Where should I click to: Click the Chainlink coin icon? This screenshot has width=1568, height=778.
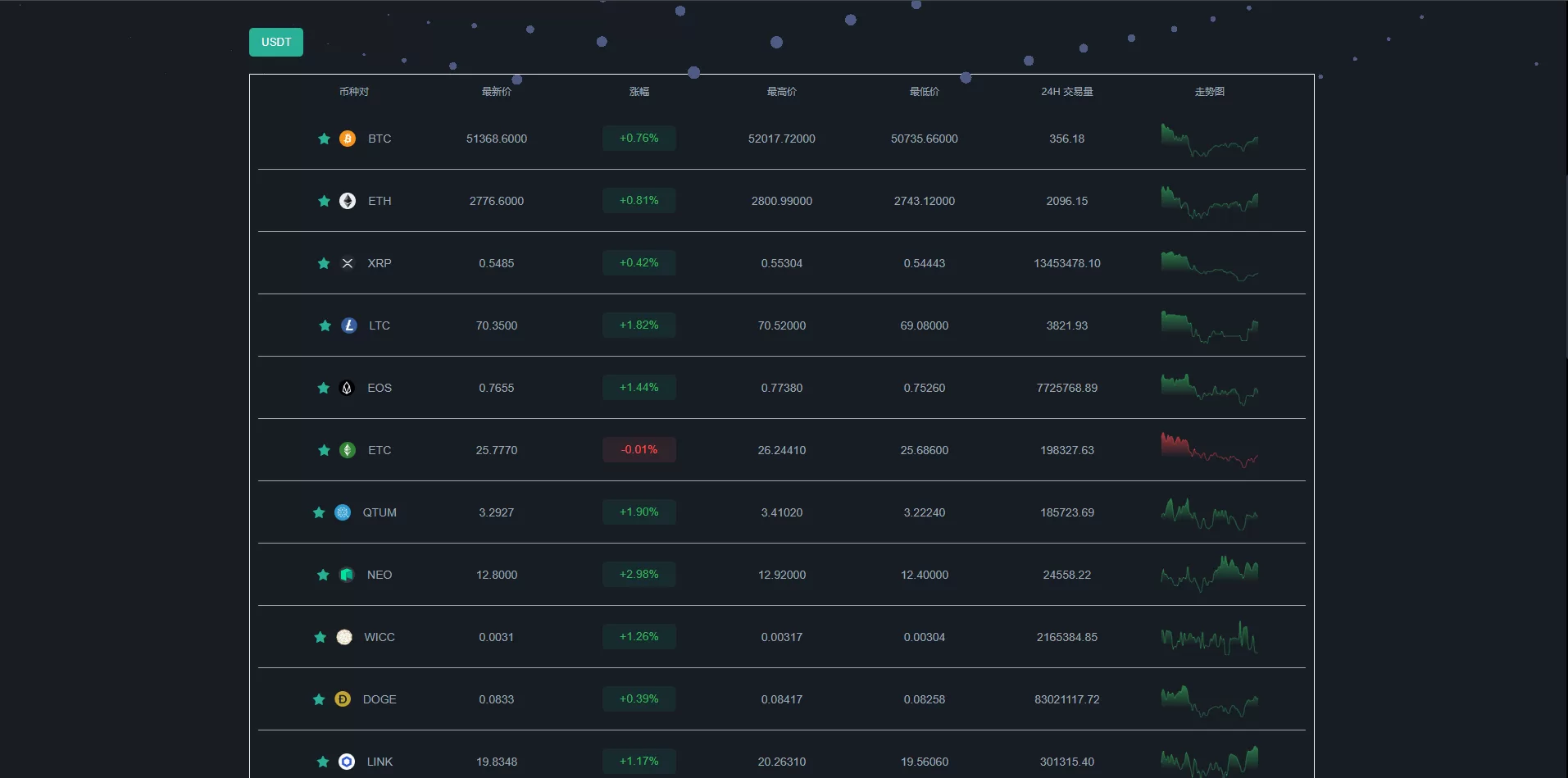coord(347,762)
